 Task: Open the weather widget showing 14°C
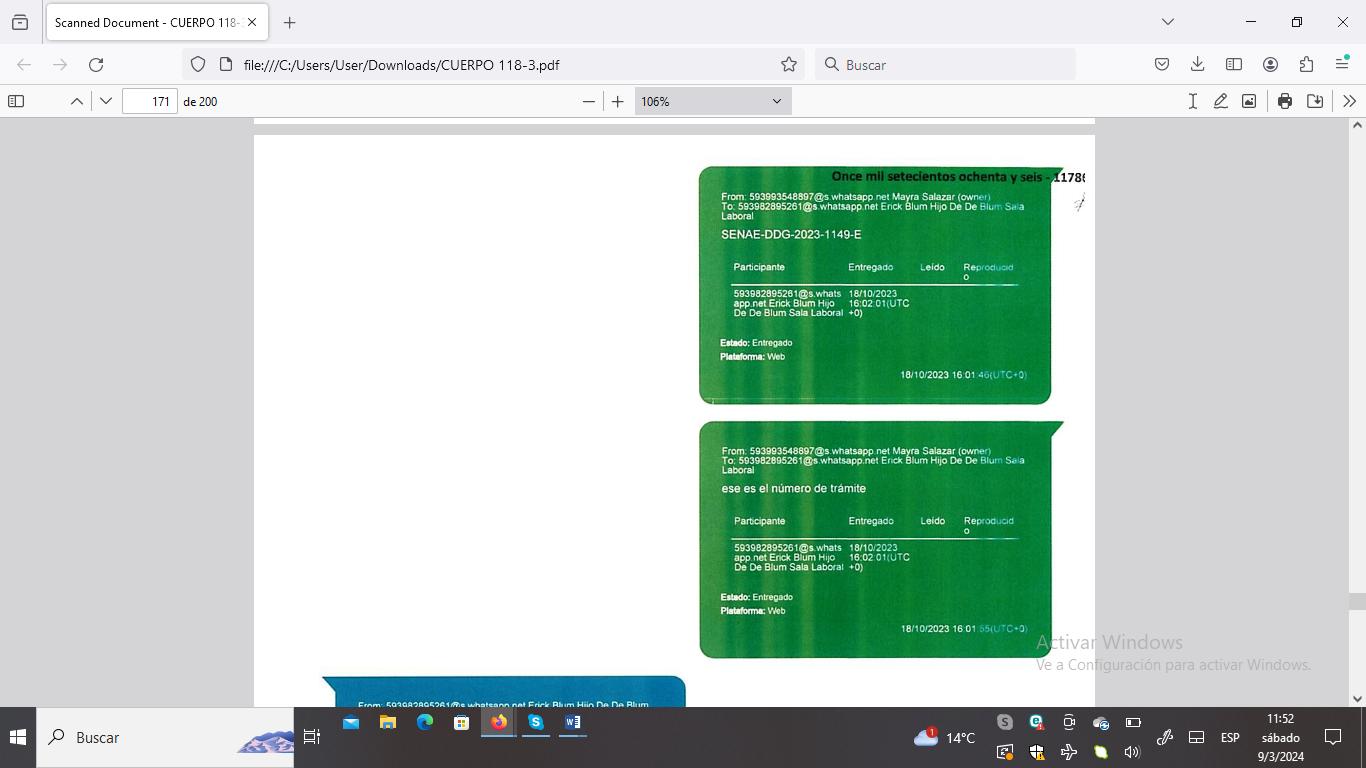(944, 737)
